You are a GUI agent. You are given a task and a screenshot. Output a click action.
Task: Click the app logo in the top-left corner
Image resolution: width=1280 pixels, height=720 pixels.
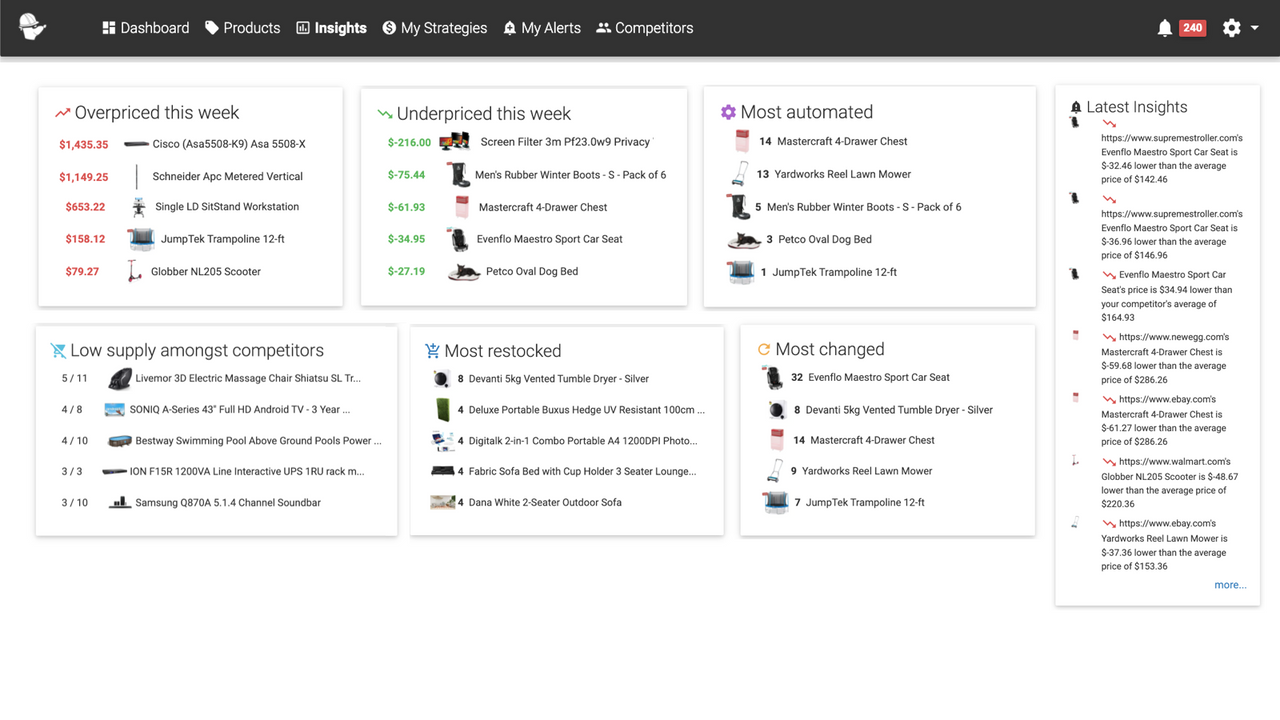pos(30,27)
